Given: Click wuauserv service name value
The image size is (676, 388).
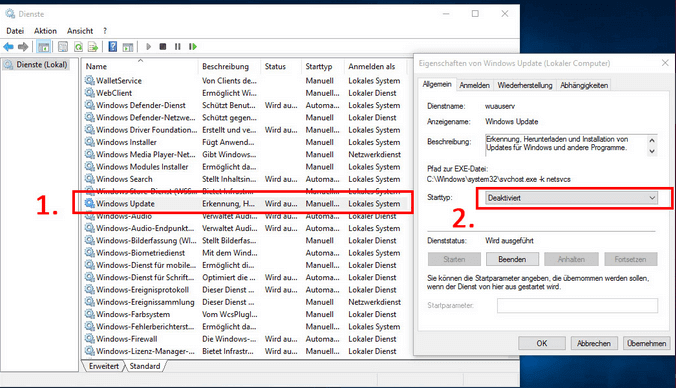Looking at the screenshot, I should [x=500, y=106].
